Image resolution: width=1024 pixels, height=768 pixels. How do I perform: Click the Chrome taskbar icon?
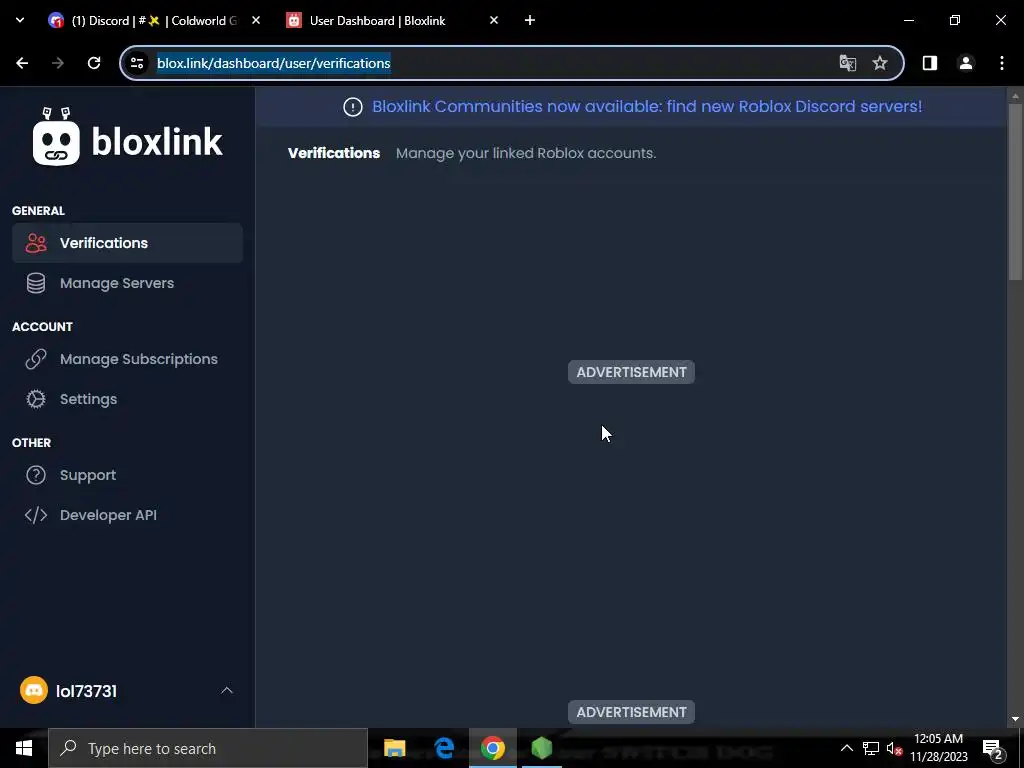[493, 748]
